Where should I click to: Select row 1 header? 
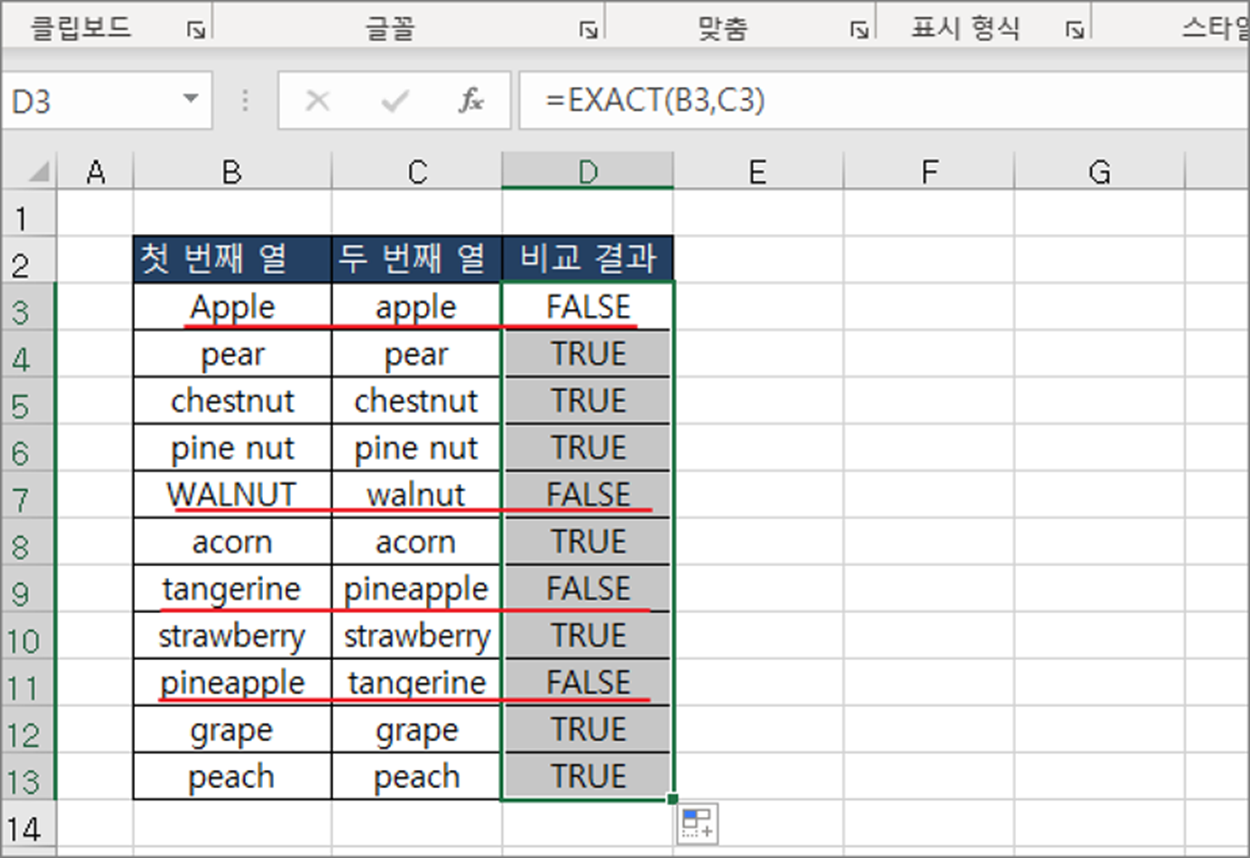point(28,214)
